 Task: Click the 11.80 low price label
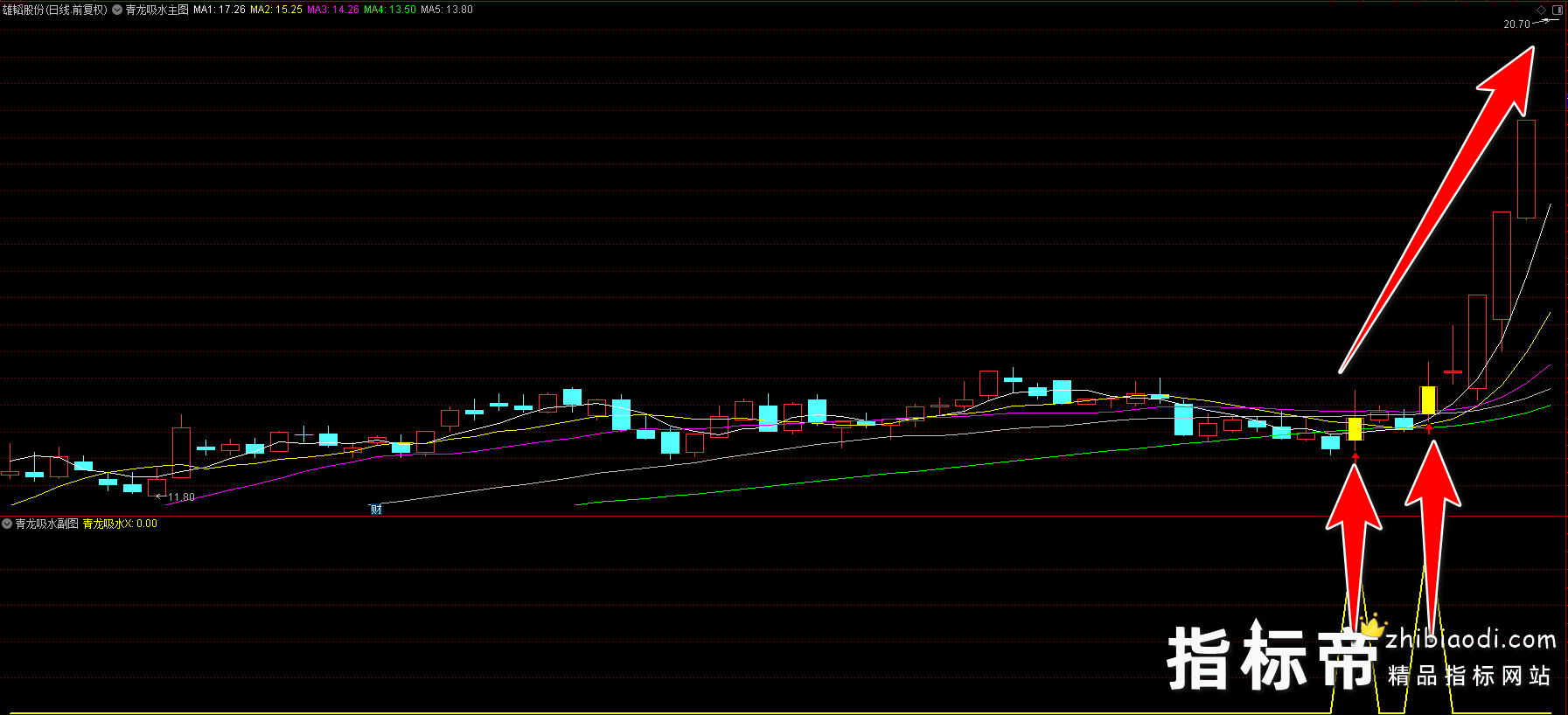181,497
